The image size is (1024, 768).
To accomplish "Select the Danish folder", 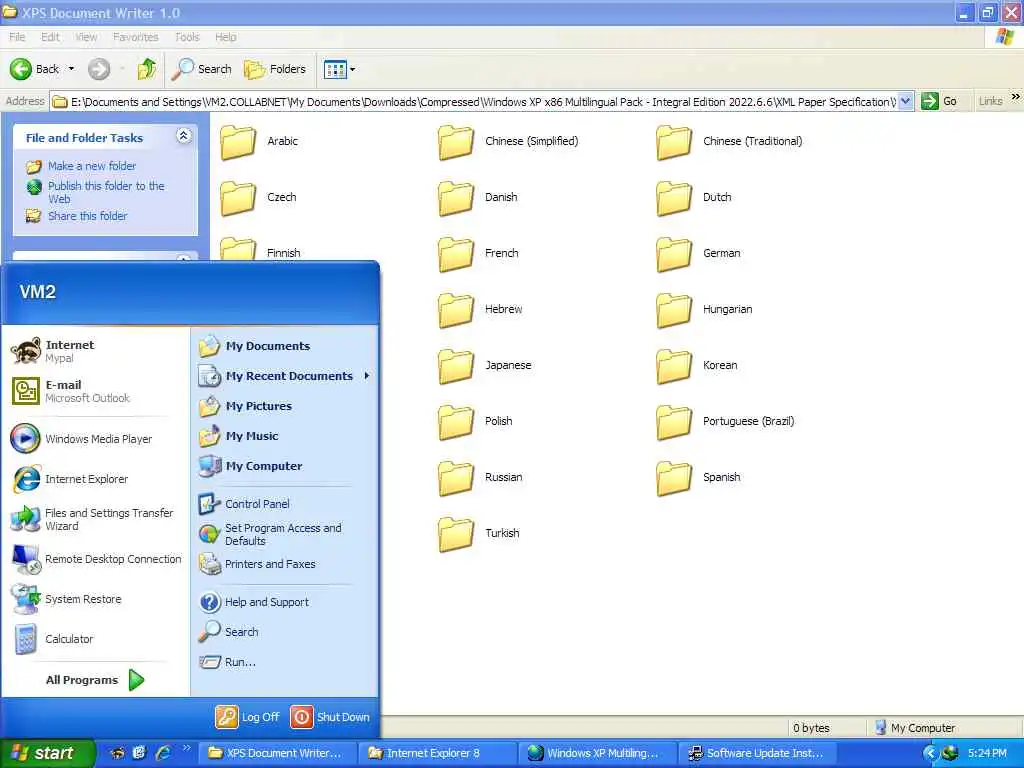I will [478, 198].
